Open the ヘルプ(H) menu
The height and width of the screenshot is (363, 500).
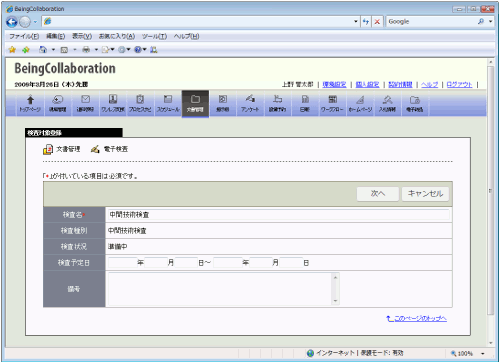pos(186,36)
